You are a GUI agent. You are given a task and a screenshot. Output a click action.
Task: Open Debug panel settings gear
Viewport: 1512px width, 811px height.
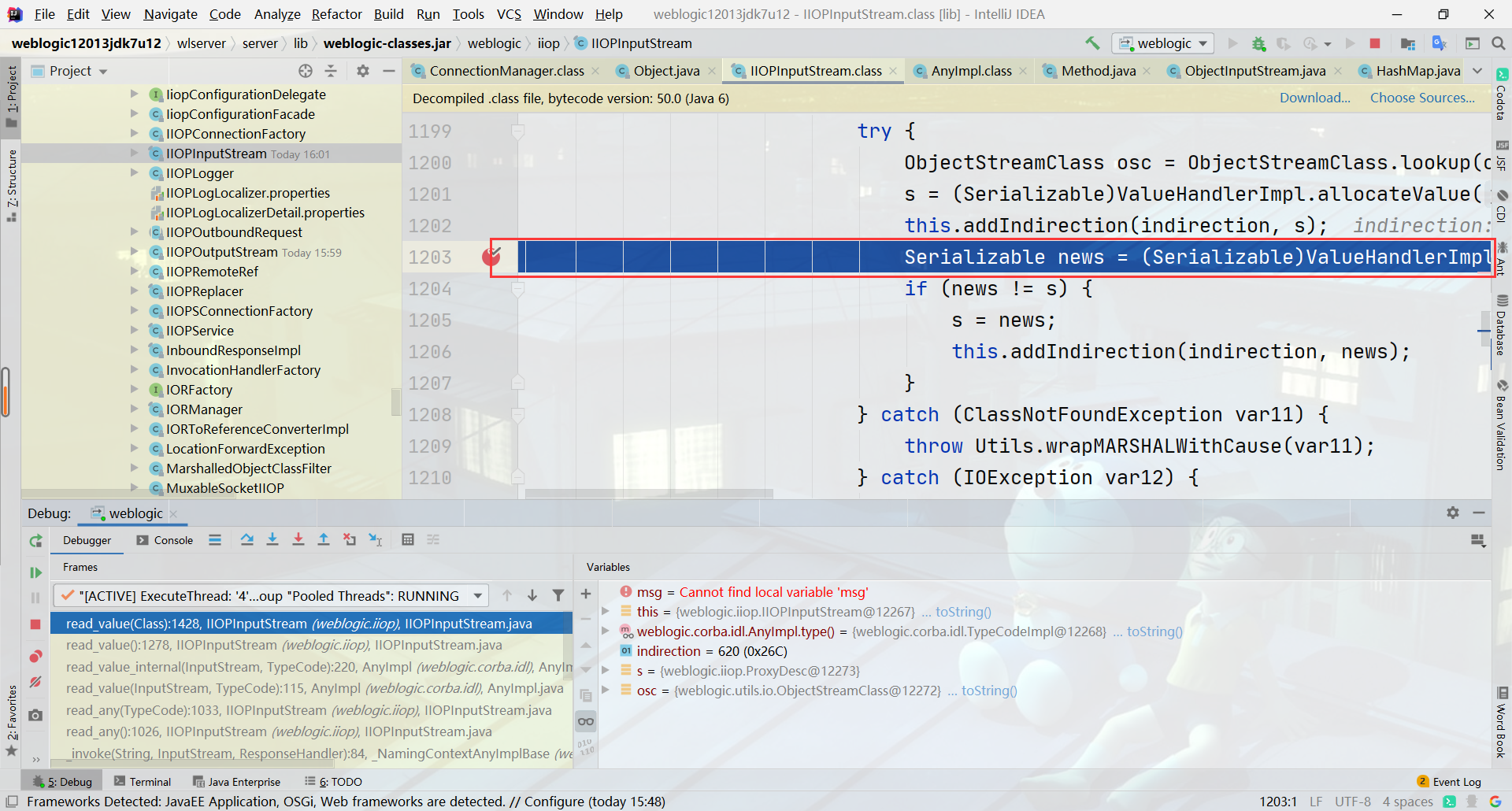coord(1453,513)
